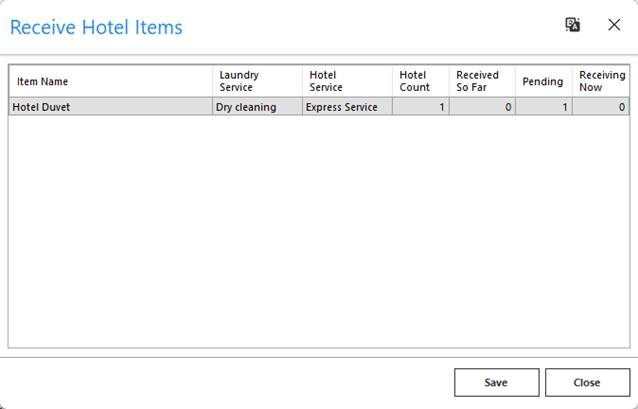This screenshot has height=409, width=638.
Task: Click the Received So Far column header
Action: click(482, 81)
